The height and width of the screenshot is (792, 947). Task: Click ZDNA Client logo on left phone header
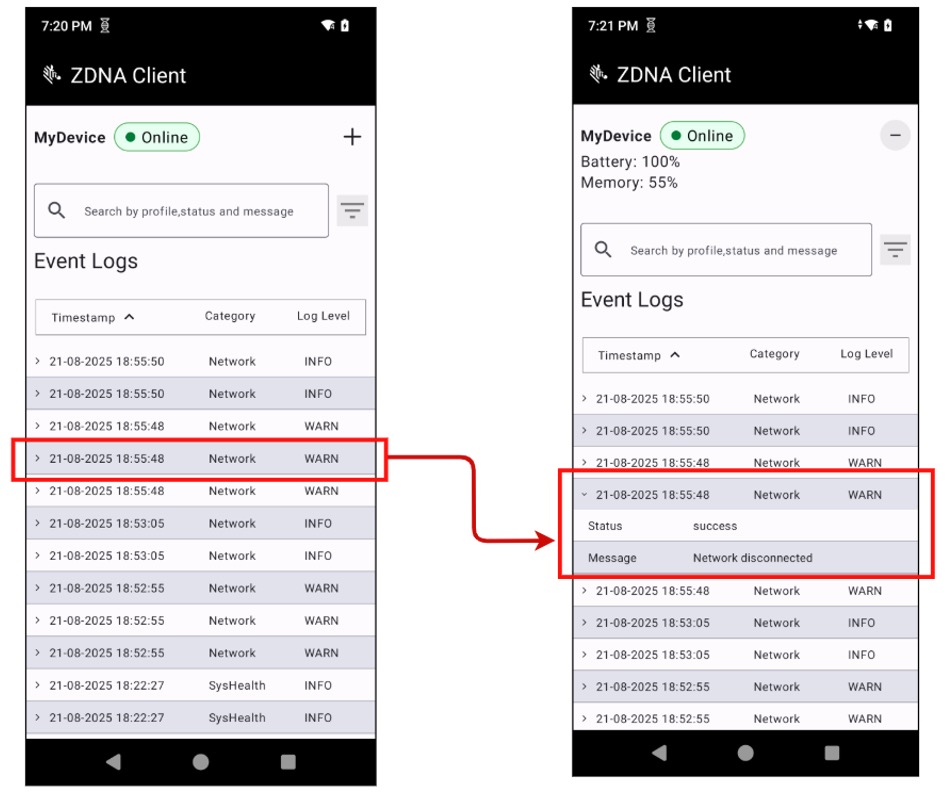coord(51,75)
